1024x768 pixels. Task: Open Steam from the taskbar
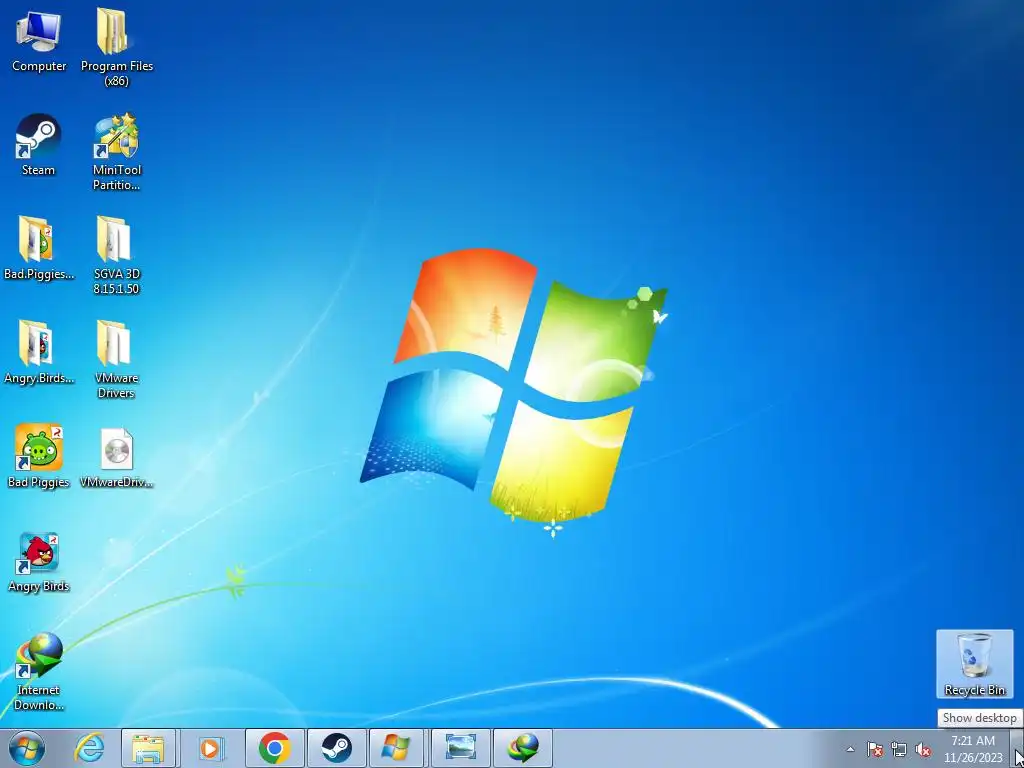336,748
